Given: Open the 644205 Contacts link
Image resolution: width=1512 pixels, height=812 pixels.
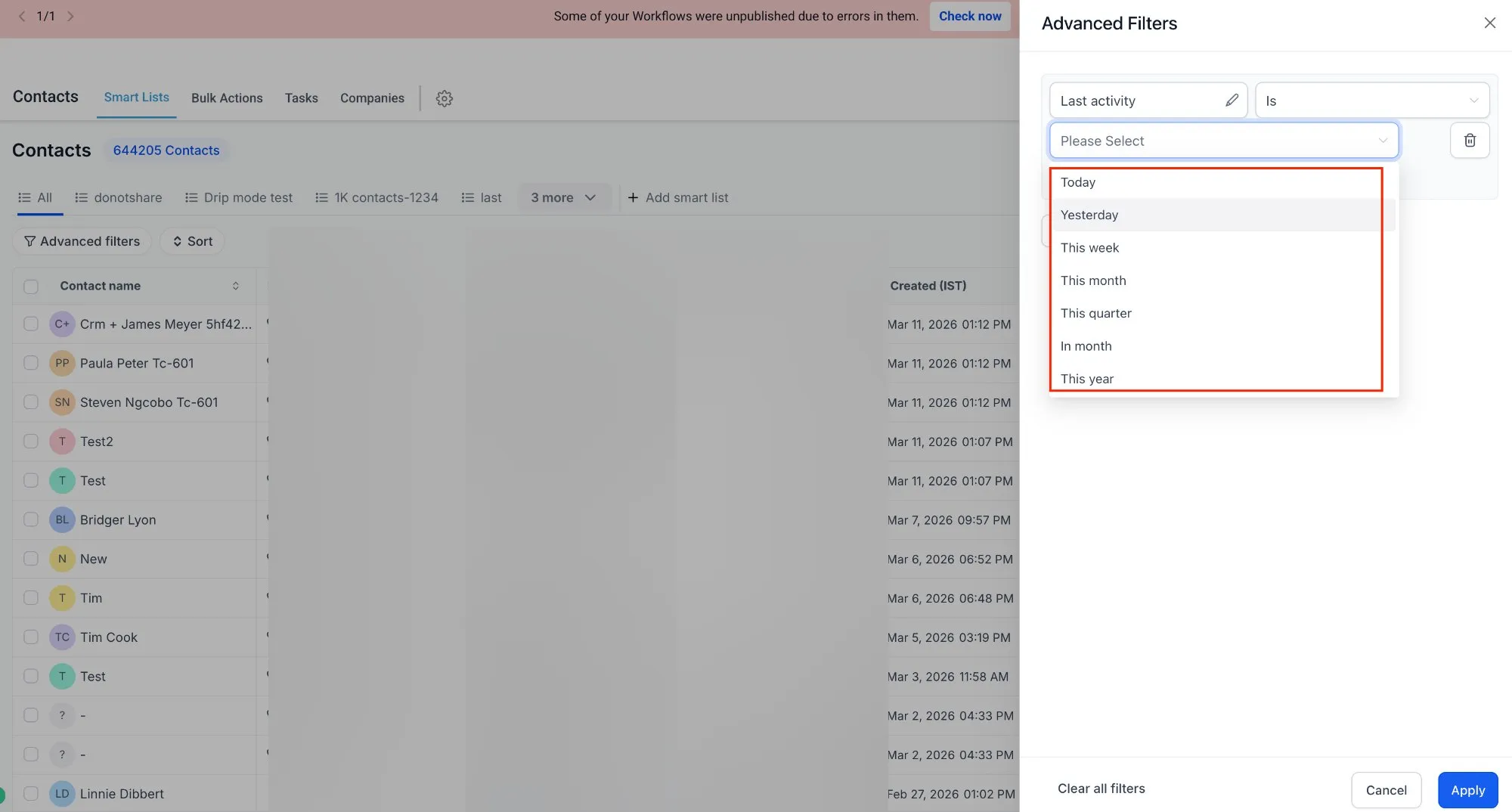Looking at the screenshot, I should pos(166,150).
